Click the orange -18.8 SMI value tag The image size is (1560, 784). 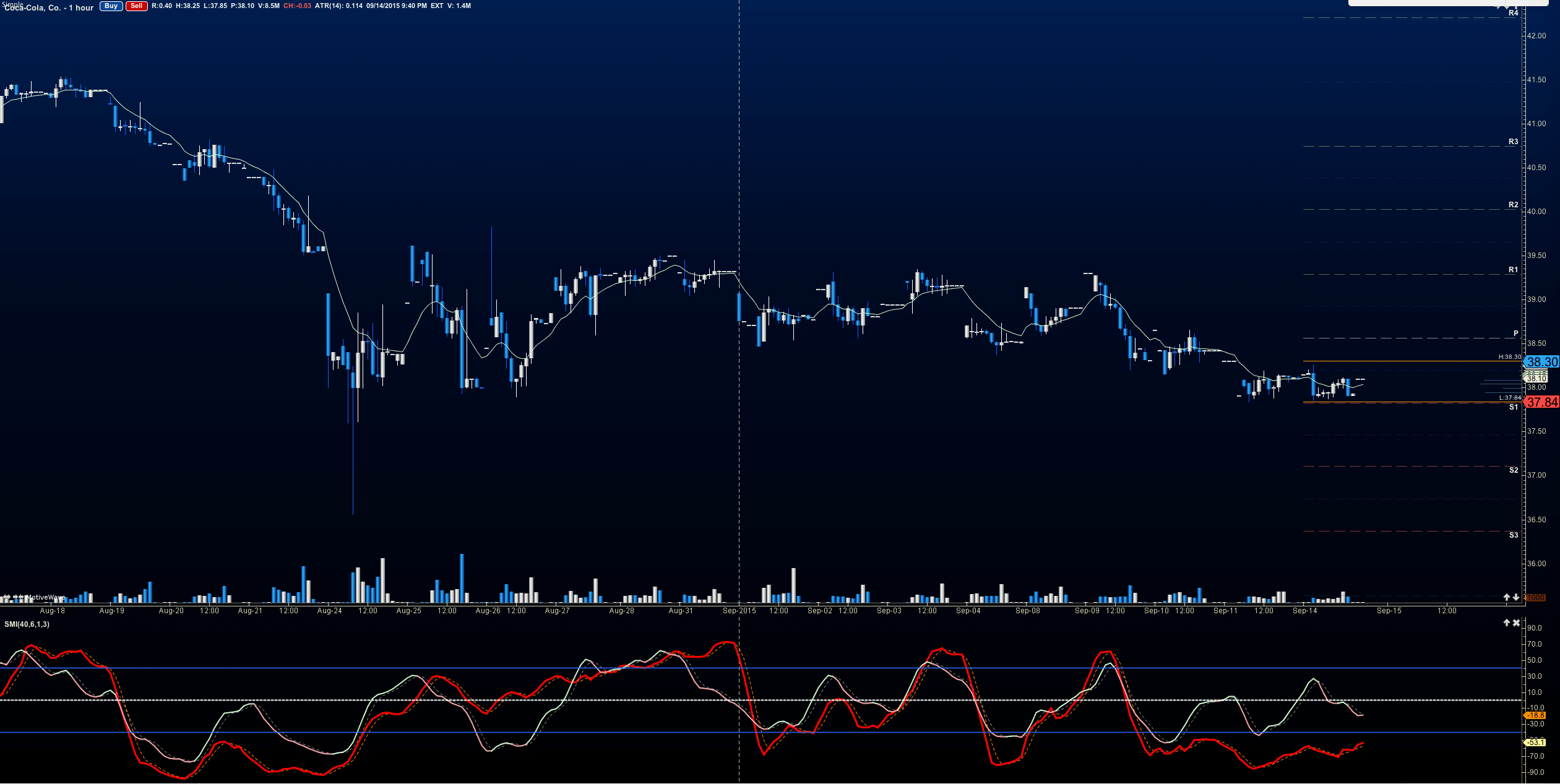pyautogui.click(x=1536, y=715)
